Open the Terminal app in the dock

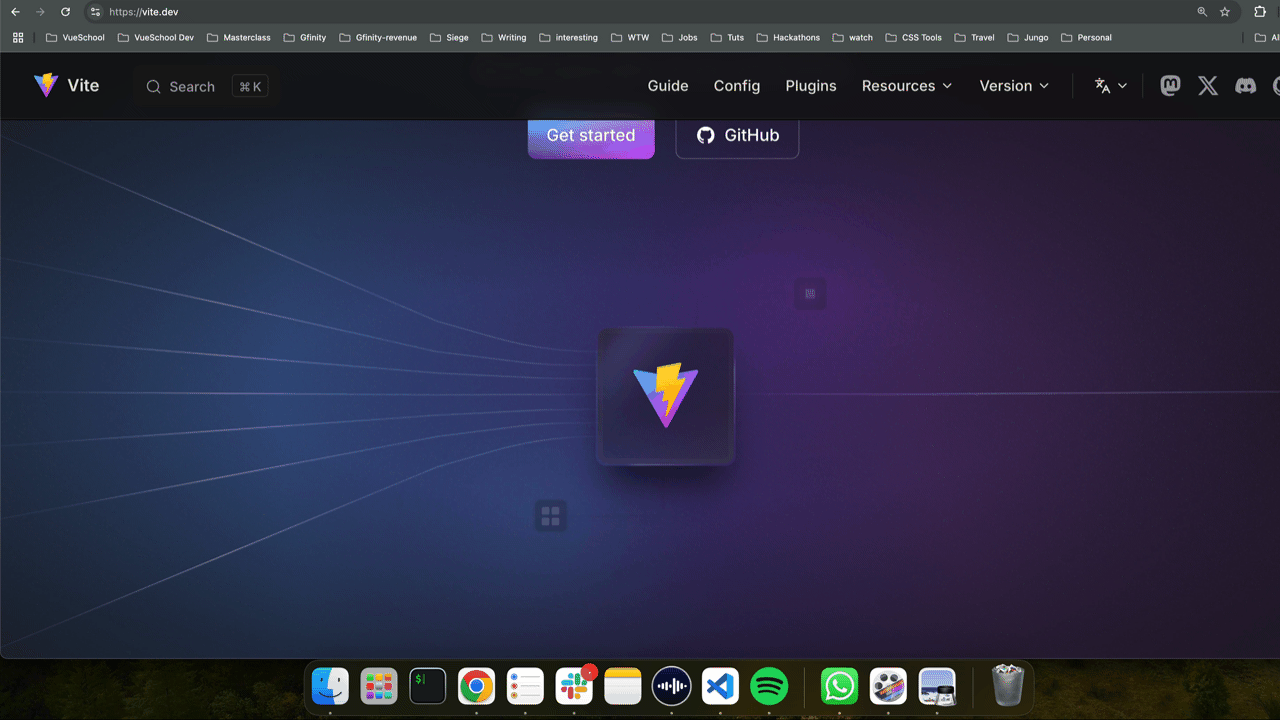[428, 686]
